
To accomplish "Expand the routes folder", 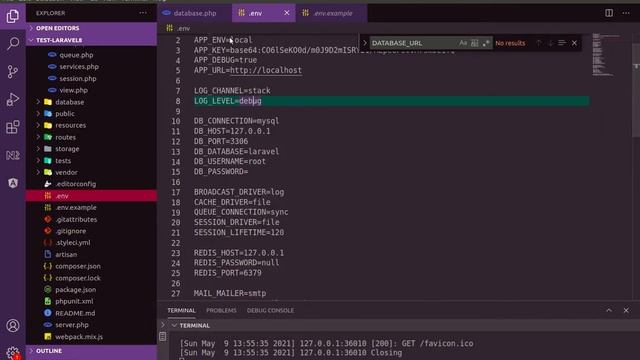I will coord(65,137).
